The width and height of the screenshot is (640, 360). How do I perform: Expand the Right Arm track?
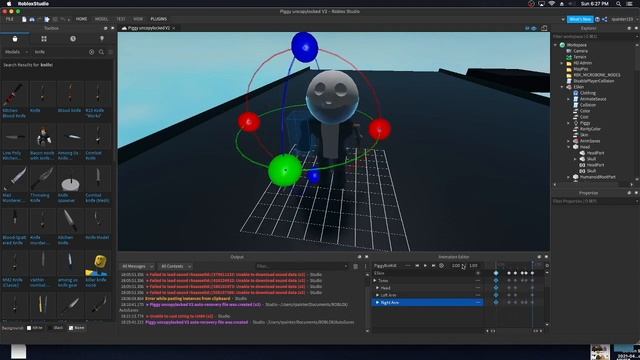(378, 302)
